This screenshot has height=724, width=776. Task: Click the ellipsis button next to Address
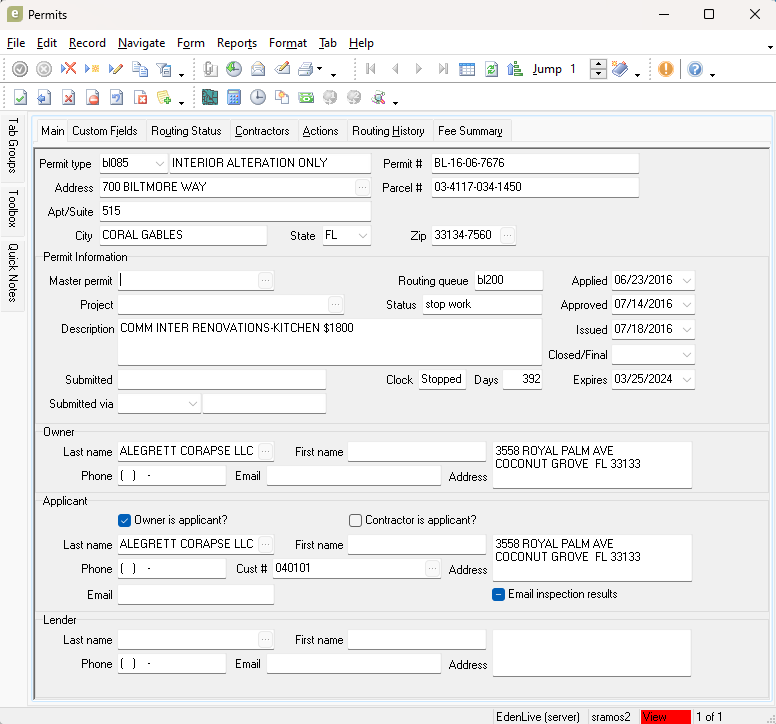tap(361, 187)
